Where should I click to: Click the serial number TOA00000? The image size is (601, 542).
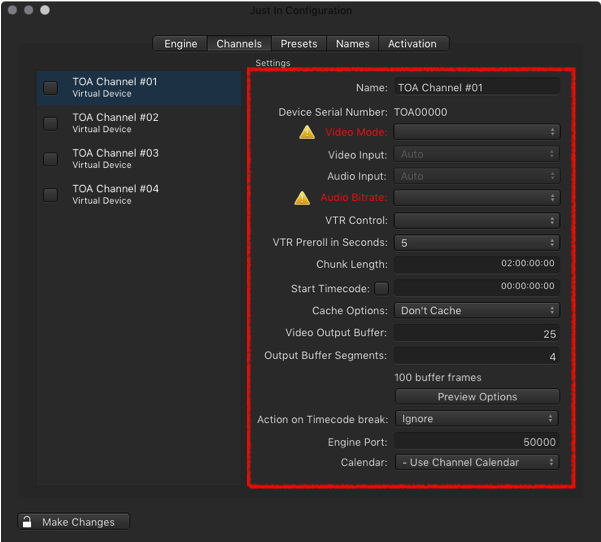click(420, 112)
